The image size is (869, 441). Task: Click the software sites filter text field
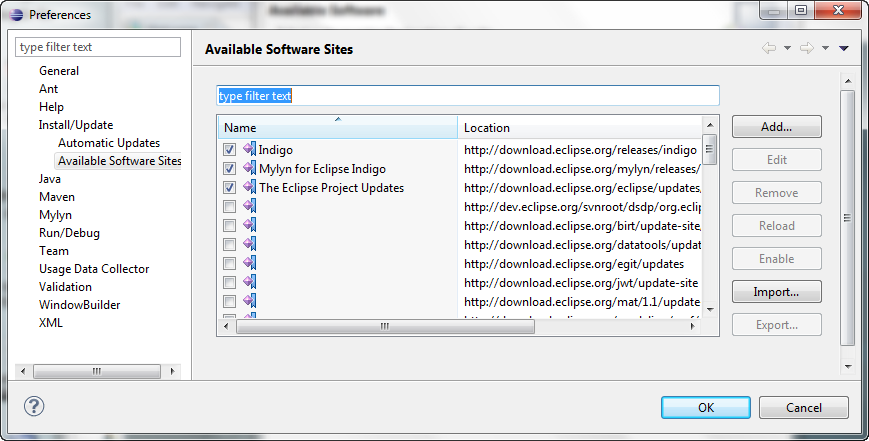468,96
